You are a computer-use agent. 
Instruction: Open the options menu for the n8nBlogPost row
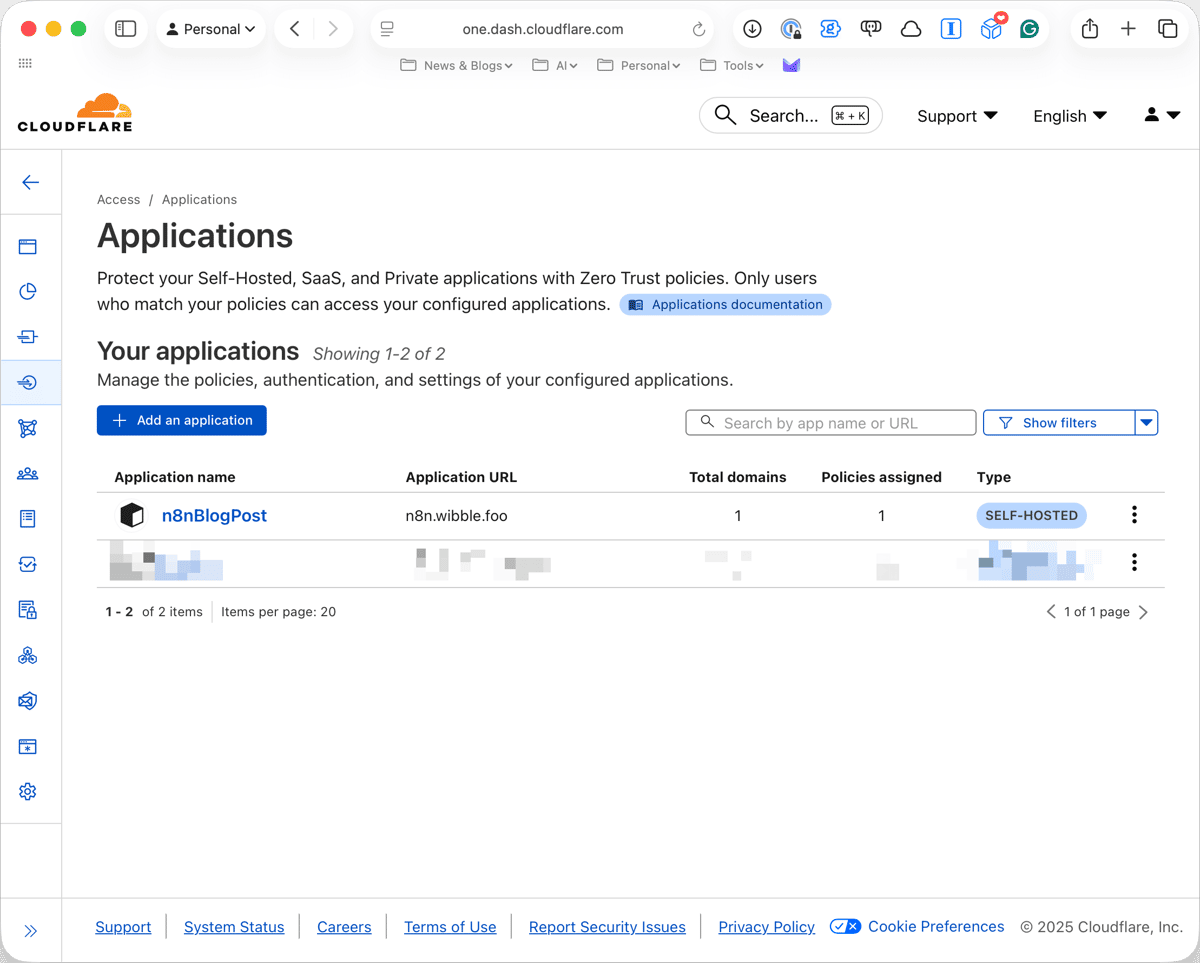click(1134, 515)
